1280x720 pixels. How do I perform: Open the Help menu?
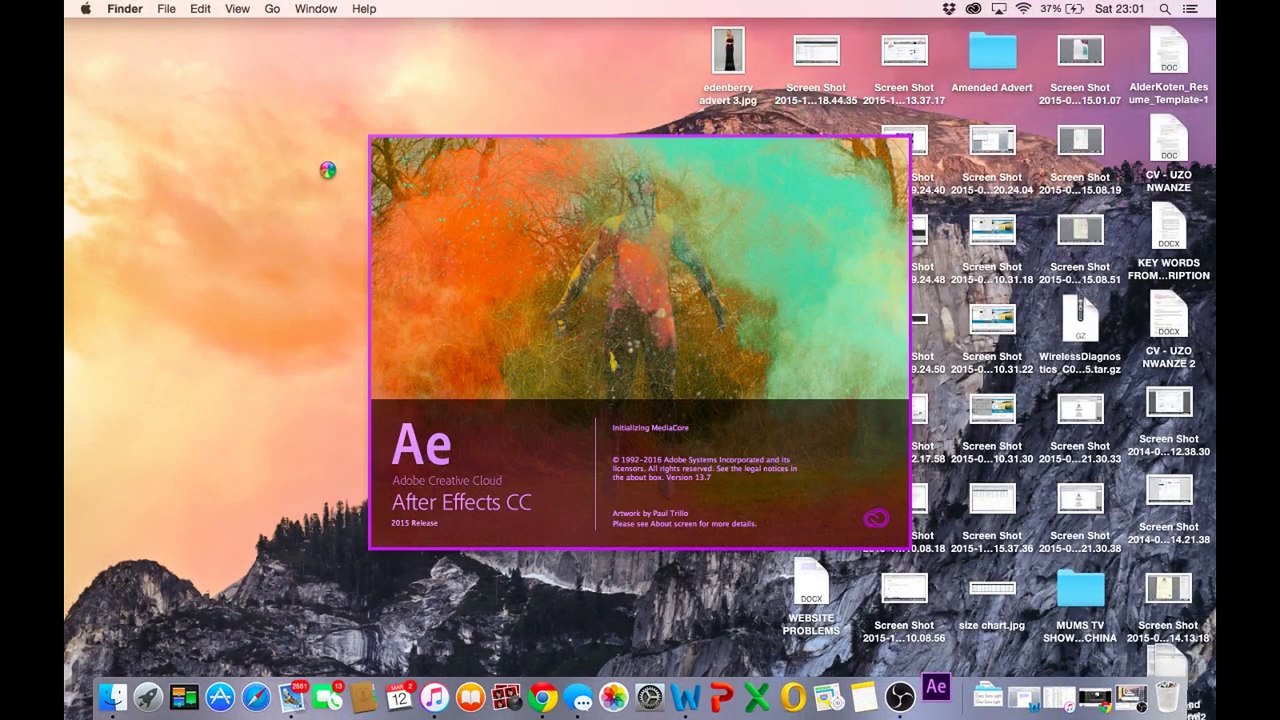(364, 9)
